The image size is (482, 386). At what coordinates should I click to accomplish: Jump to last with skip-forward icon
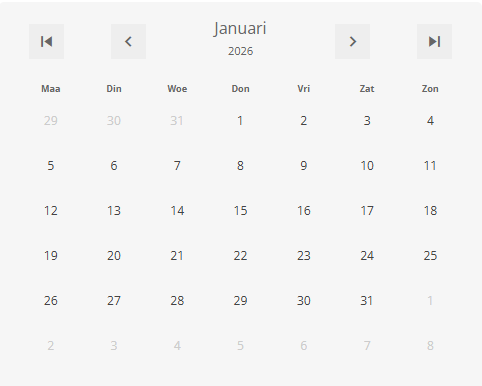434,42
